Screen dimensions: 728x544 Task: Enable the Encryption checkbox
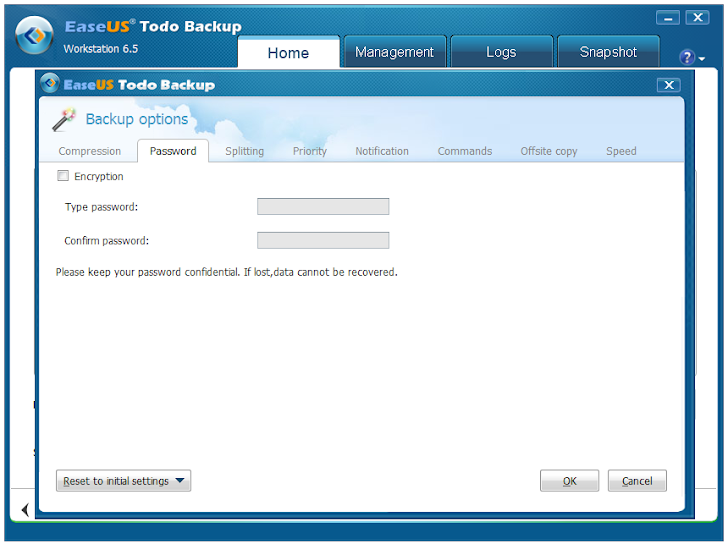pos(63,176)
